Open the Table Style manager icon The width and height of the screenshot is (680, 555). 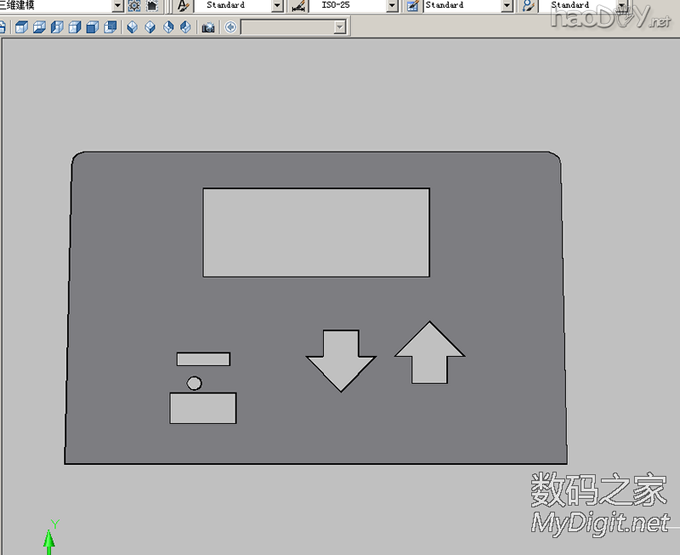click(412, 6)
